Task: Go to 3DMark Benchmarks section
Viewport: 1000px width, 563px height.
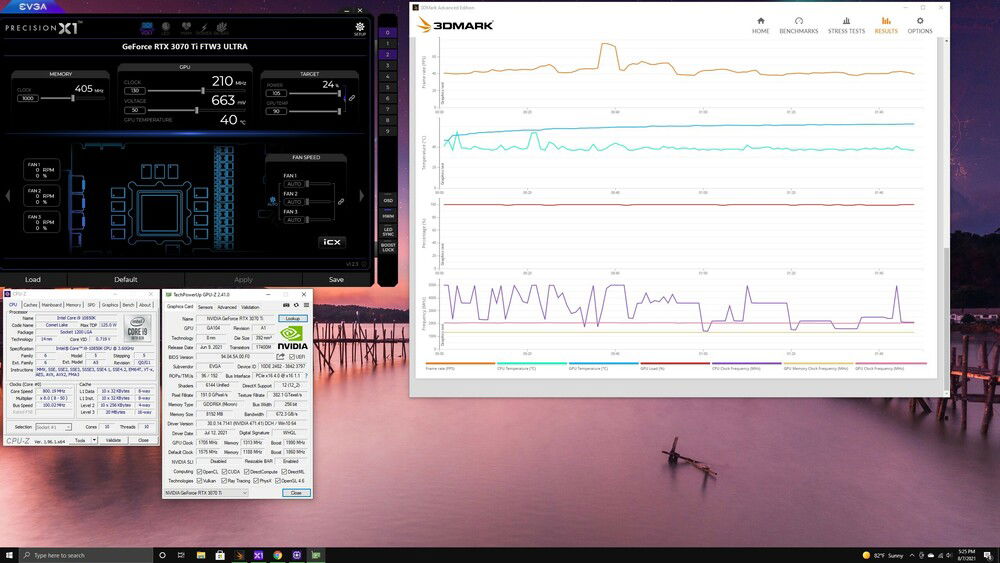Action: [799, 25]
